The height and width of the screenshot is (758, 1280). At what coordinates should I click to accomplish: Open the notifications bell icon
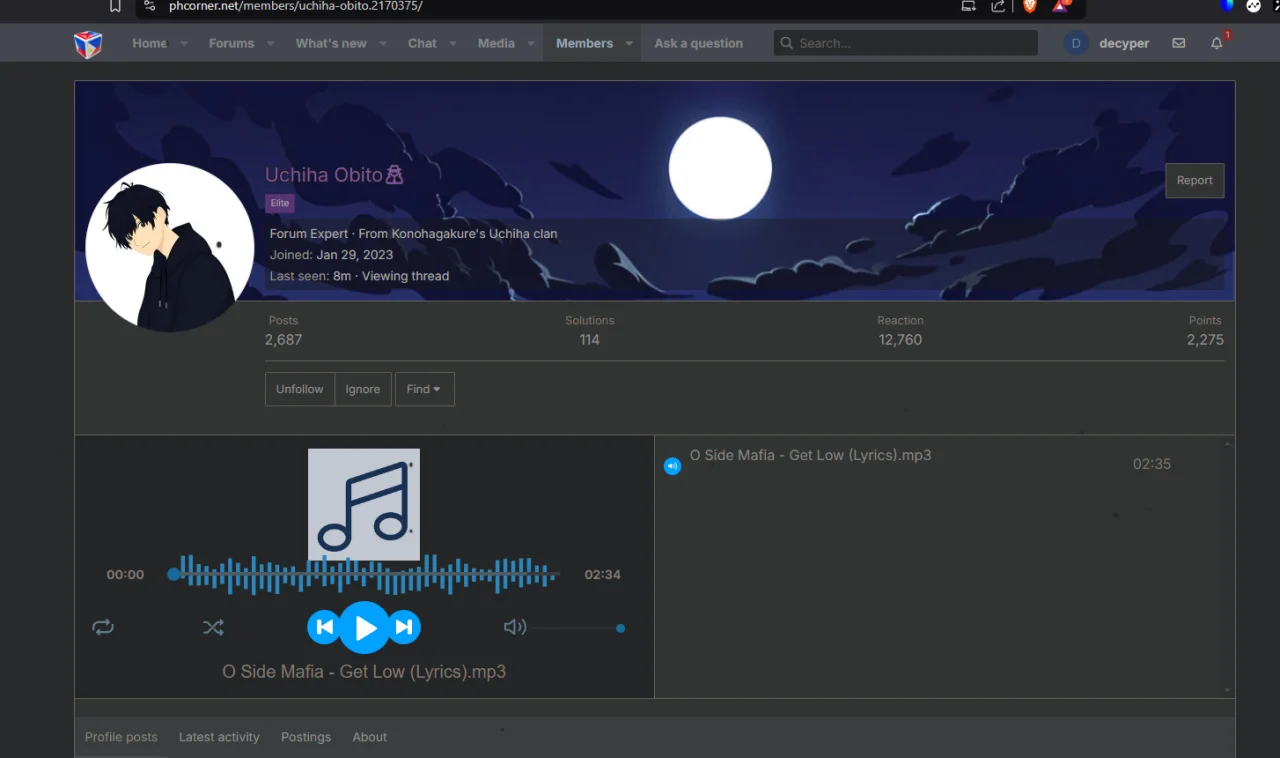(x=1217, y=43)
